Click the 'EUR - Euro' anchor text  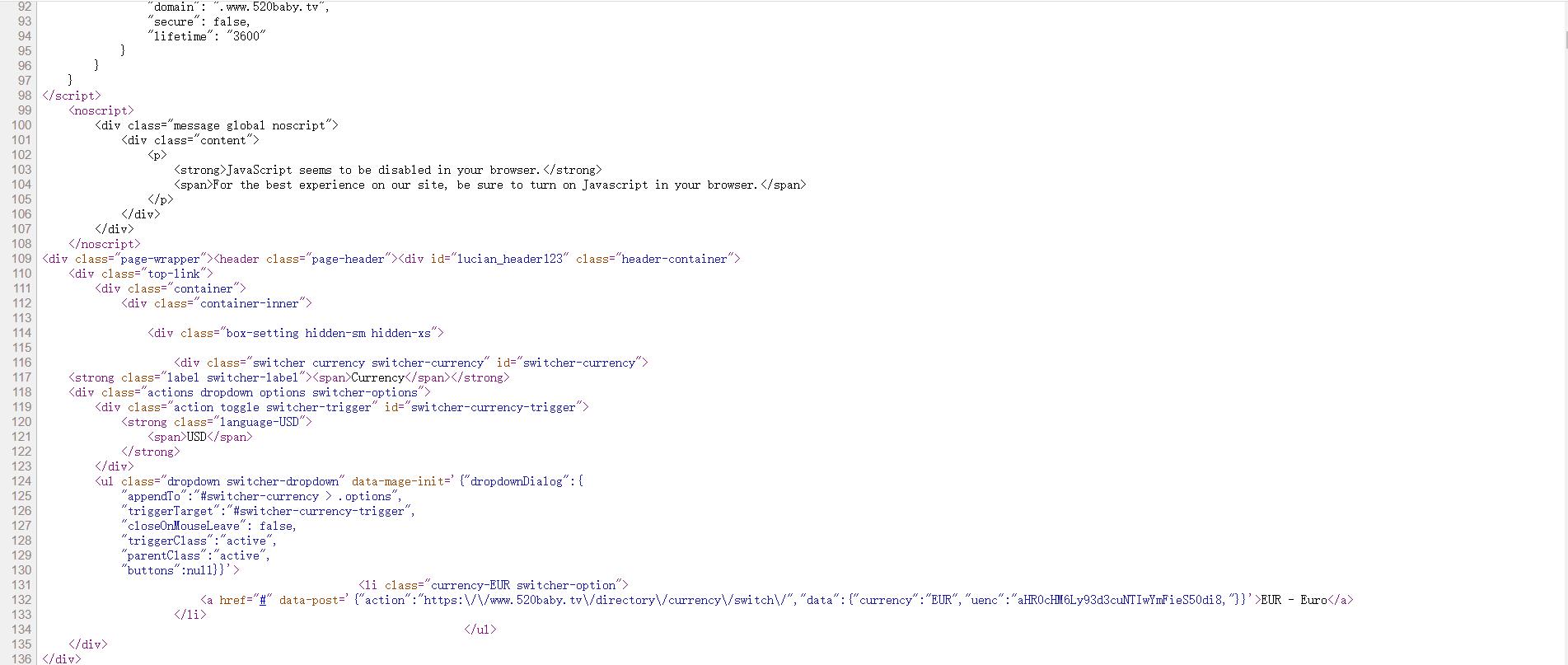coord(1294,600)
